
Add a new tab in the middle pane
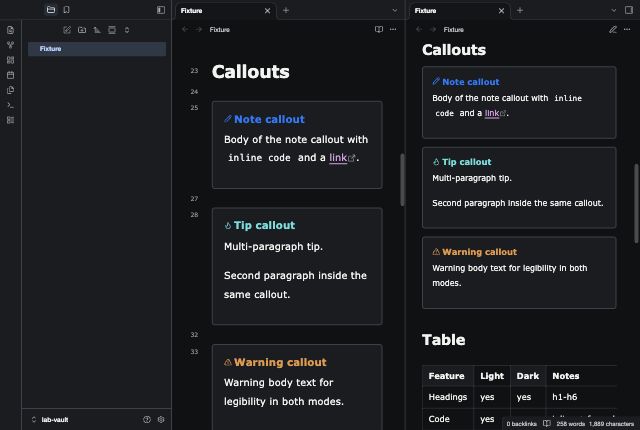point(286,10)
